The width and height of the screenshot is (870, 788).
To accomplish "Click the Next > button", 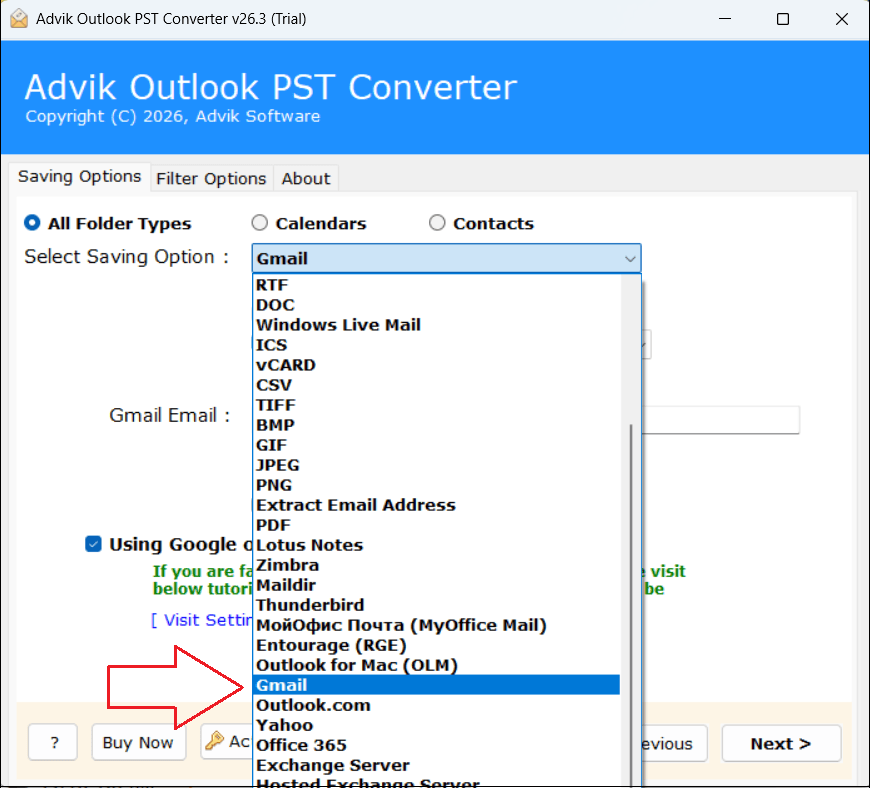I will (781, 743).
